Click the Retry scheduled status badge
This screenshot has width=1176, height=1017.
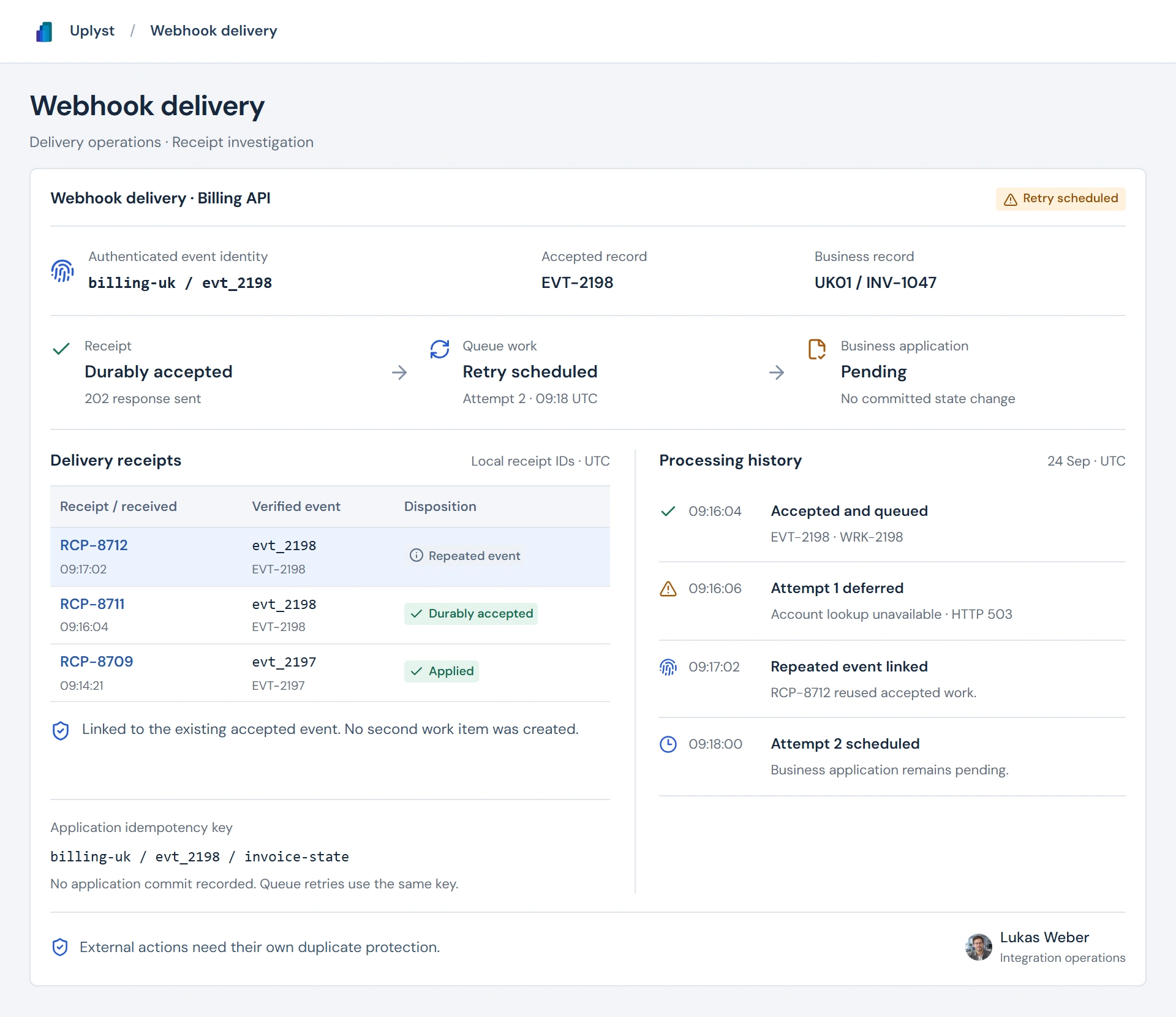point(1060,198)
